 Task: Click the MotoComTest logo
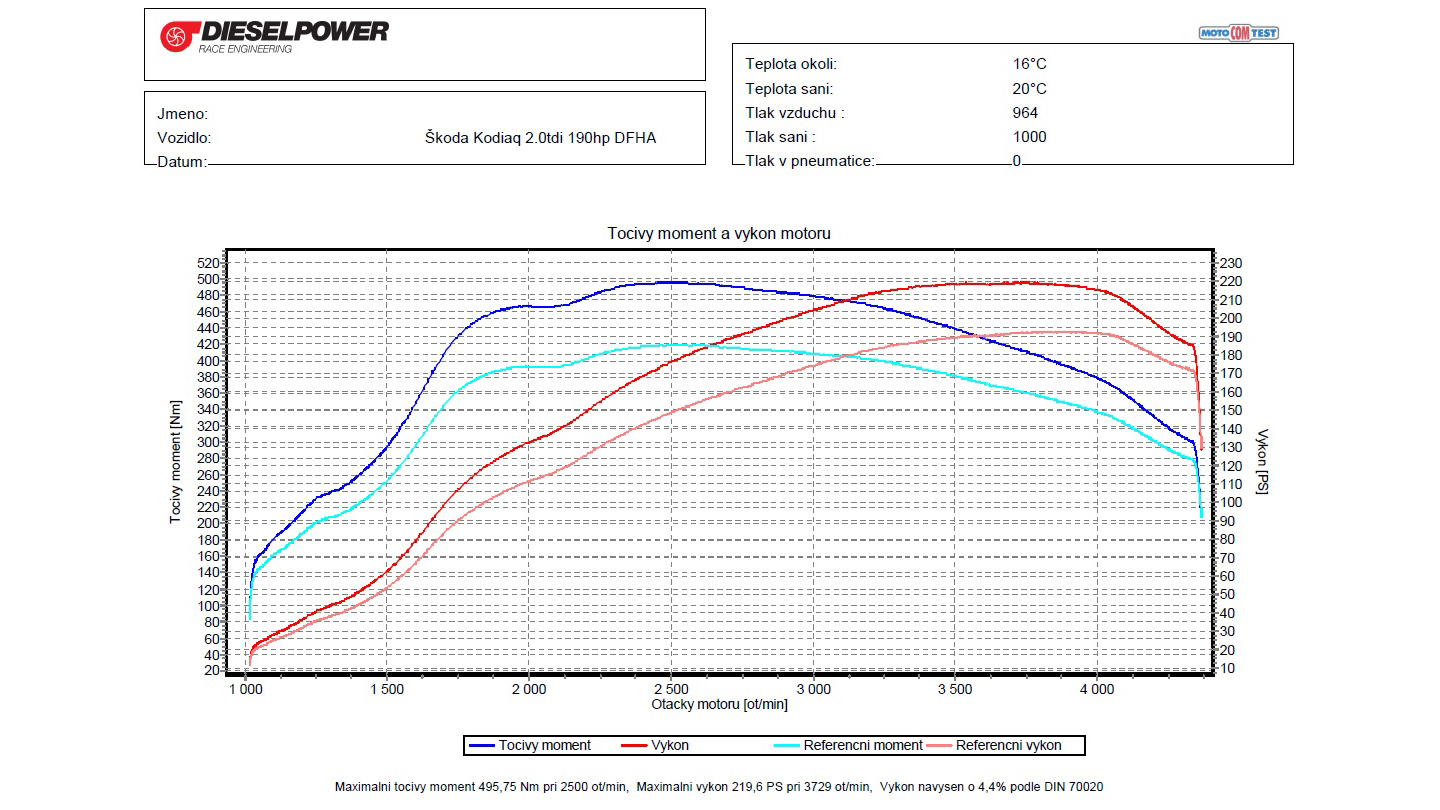1238,33
